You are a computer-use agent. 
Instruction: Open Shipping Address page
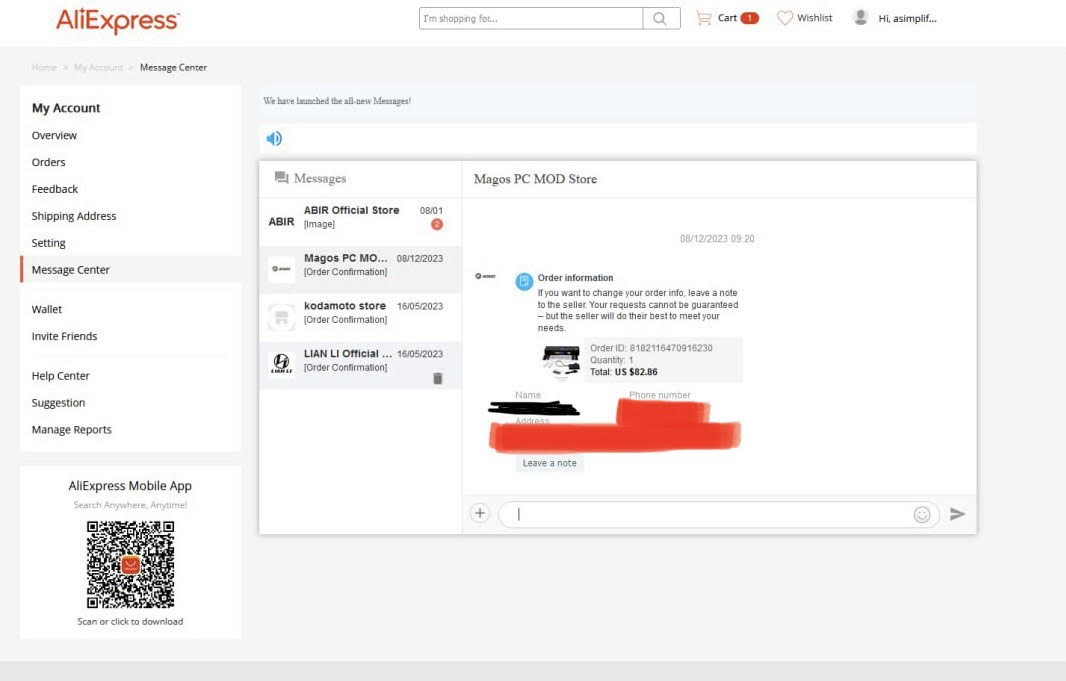click(74, 216)
